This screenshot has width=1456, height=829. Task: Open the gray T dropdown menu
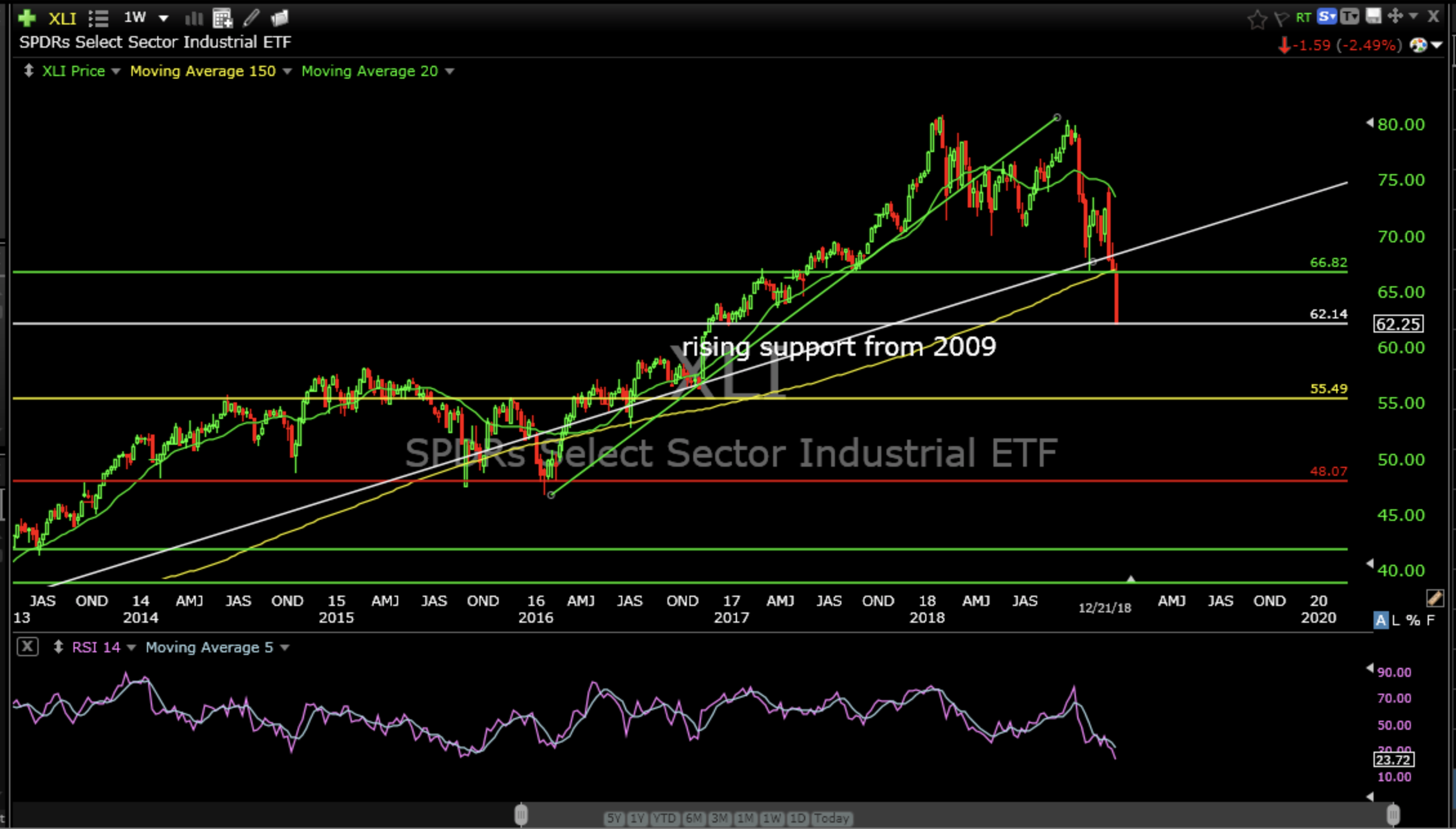(x=1349, y=17)
